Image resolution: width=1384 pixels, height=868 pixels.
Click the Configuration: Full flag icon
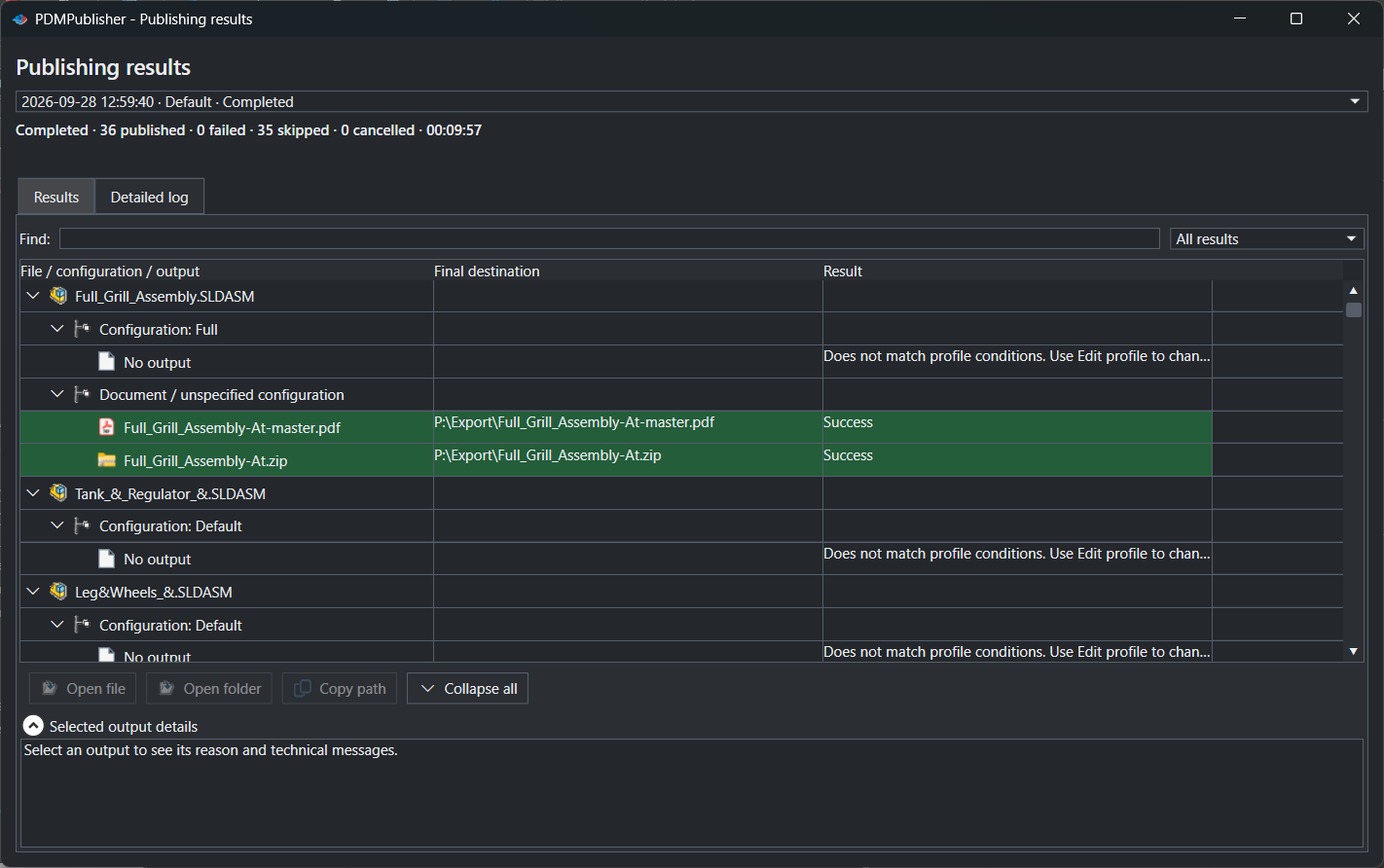click(83, 329)
